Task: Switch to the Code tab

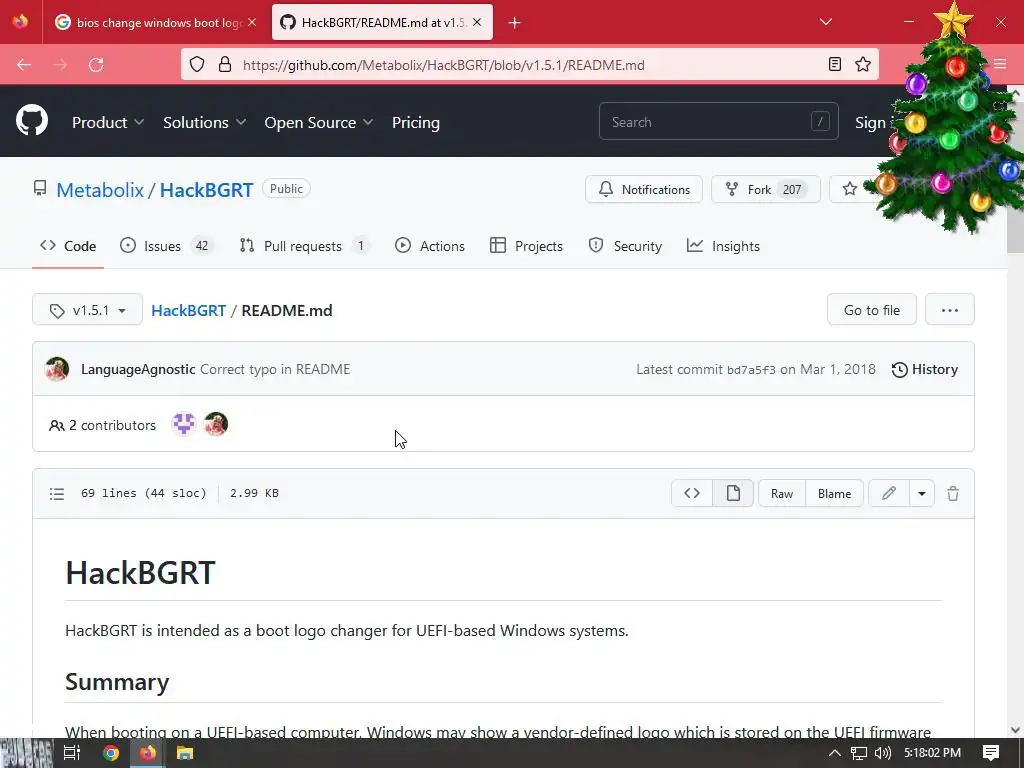Action: tap(68, 246)
